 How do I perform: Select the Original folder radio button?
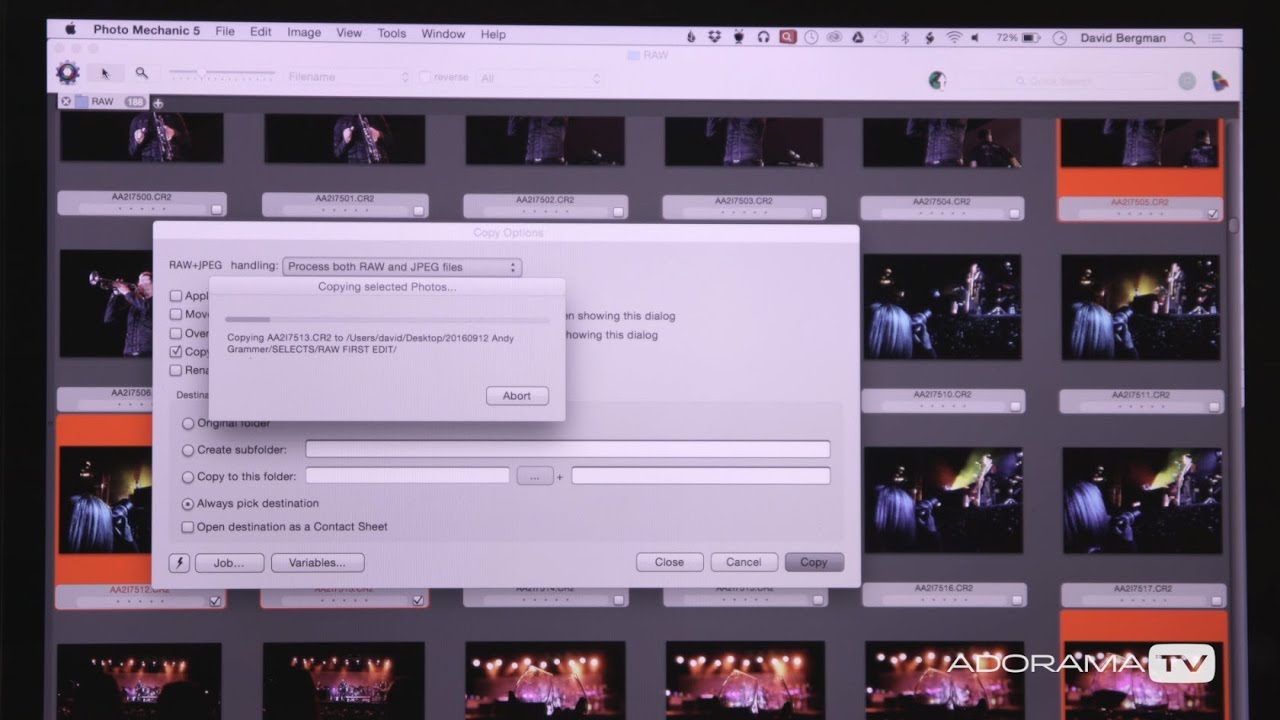click(x=188, y=424)
